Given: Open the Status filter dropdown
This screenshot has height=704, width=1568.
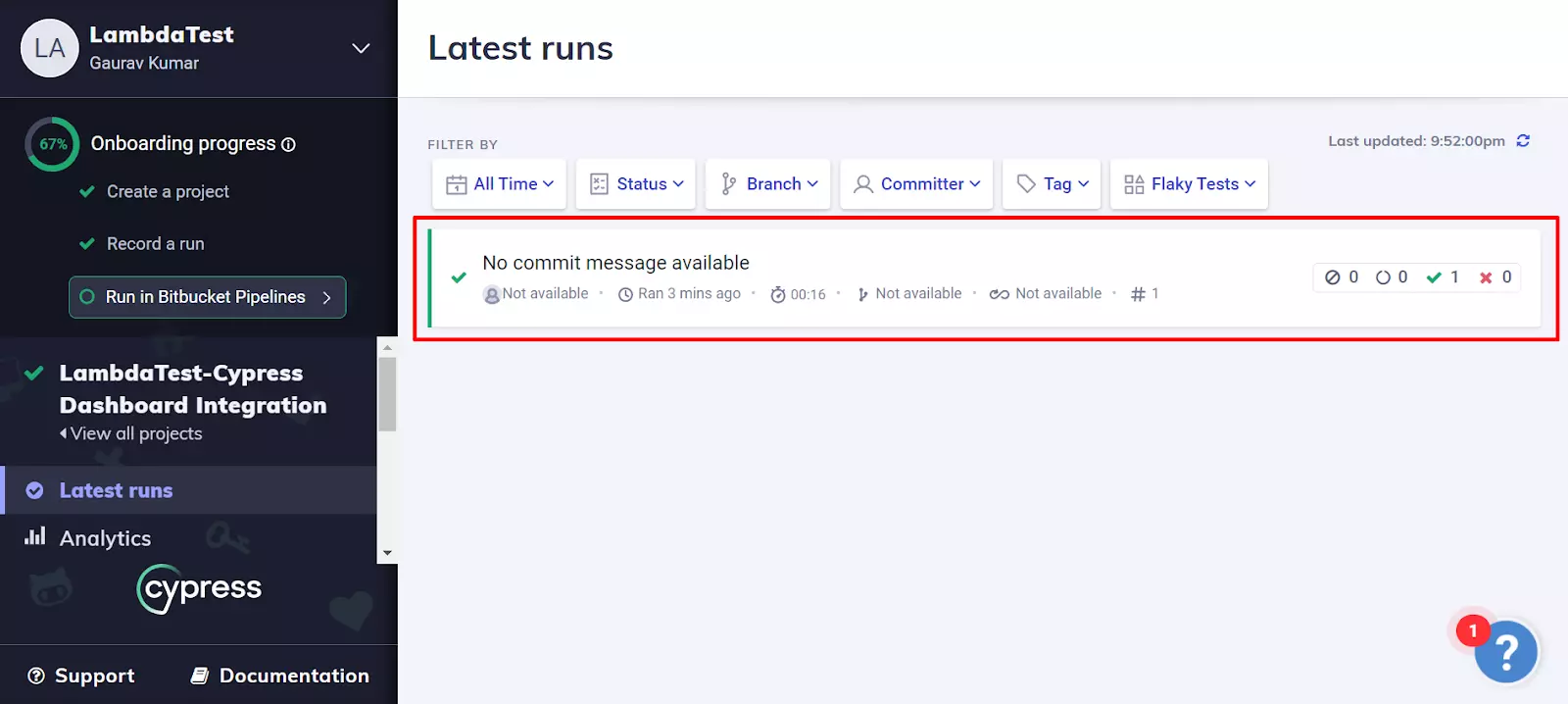Looking at the screenshot, I should (x=636, y=184).
